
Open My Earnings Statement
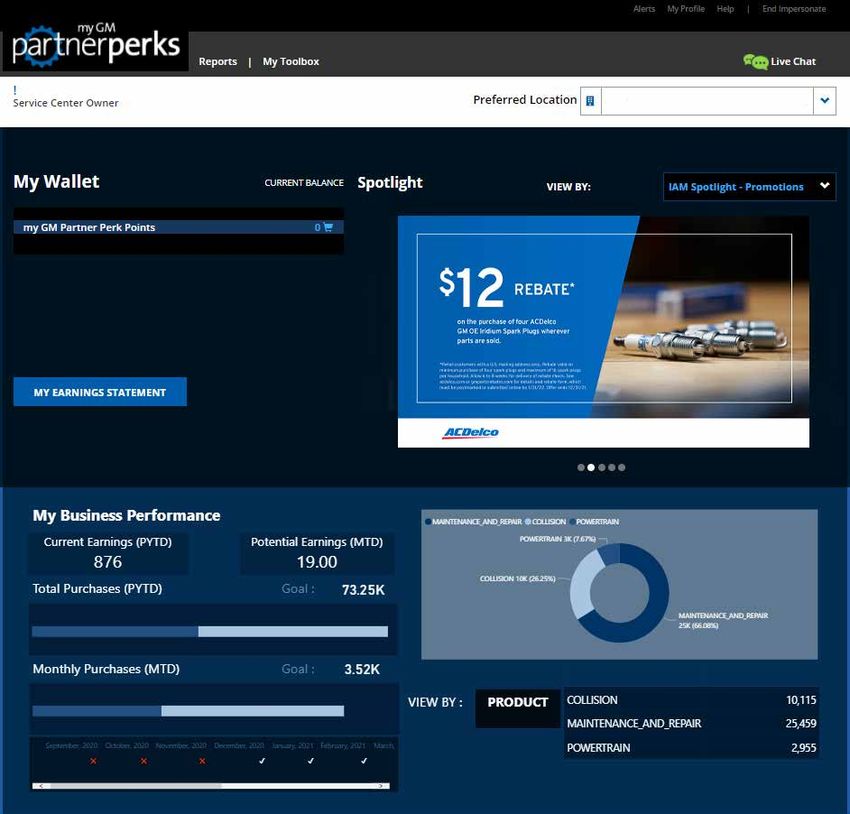(x=100, y=392)
